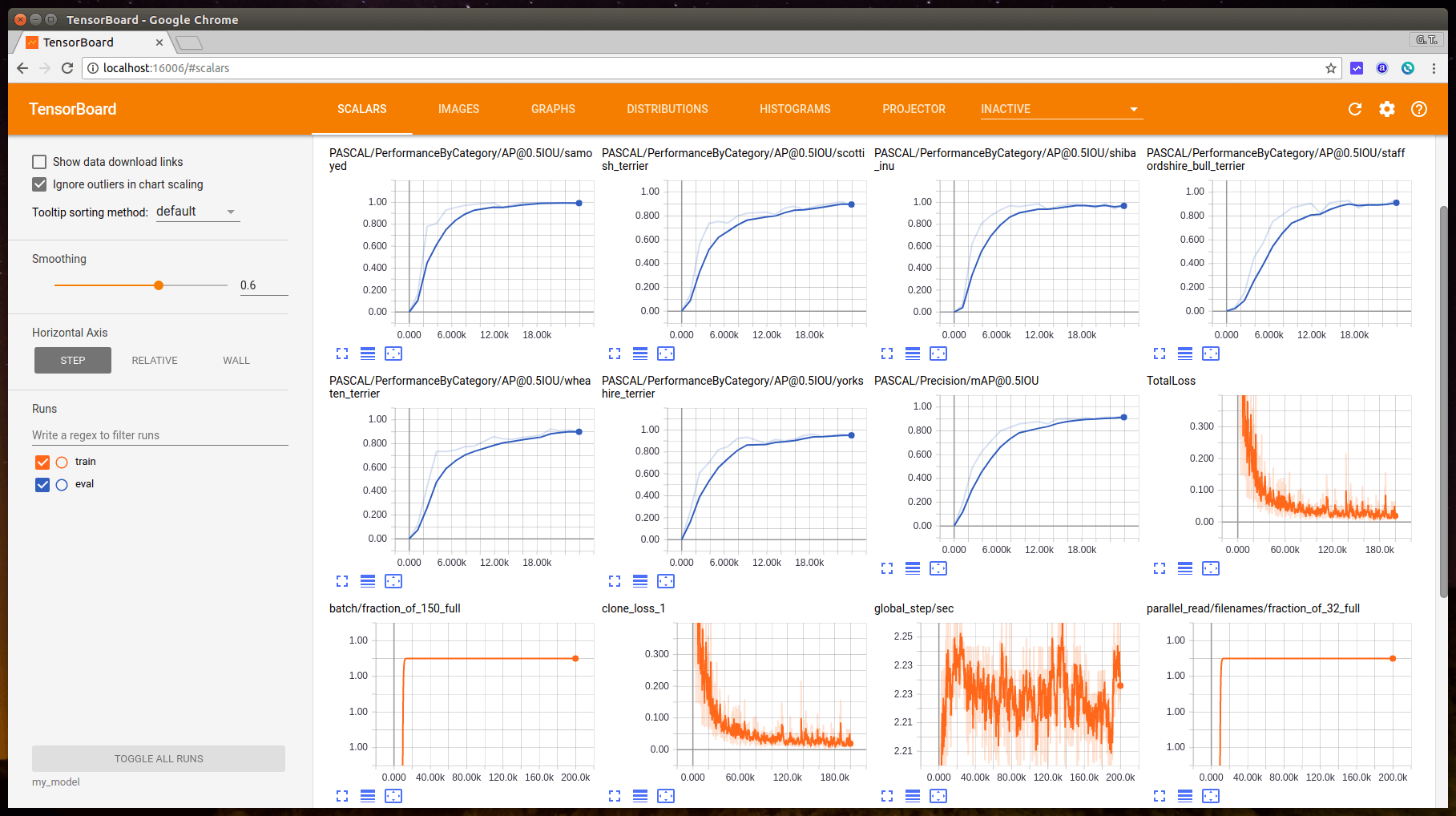Disable Ignore outliers in chart scaling
The image size is (1456, 816).
[x=39, y=184]
